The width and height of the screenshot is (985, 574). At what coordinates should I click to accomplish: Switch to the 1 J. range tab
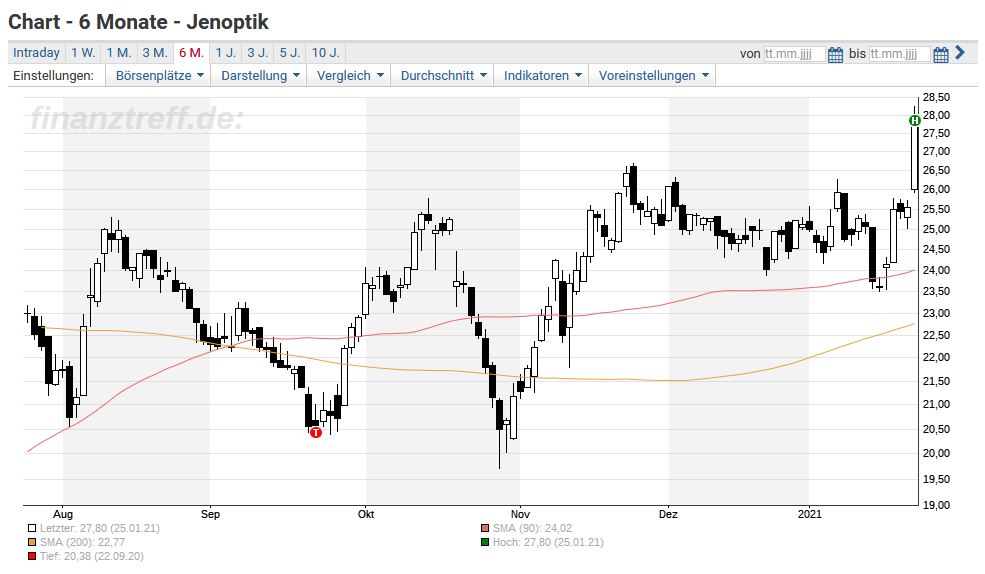click(x=226, y=53)
